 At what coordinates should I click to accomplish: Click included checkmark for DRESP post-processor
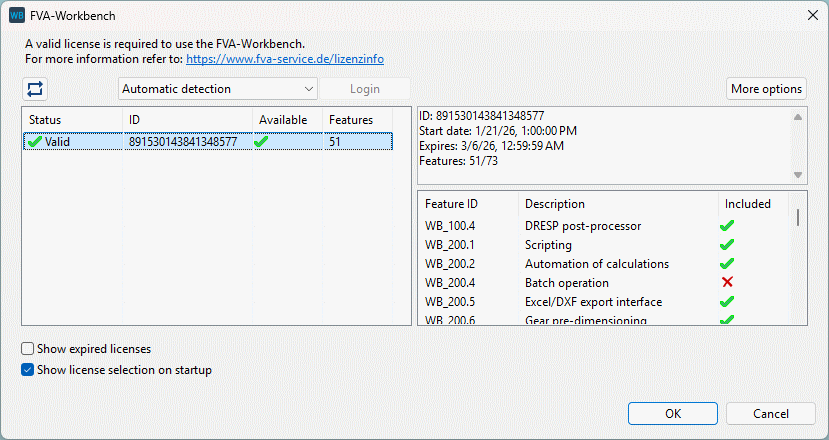pos(727,226)
